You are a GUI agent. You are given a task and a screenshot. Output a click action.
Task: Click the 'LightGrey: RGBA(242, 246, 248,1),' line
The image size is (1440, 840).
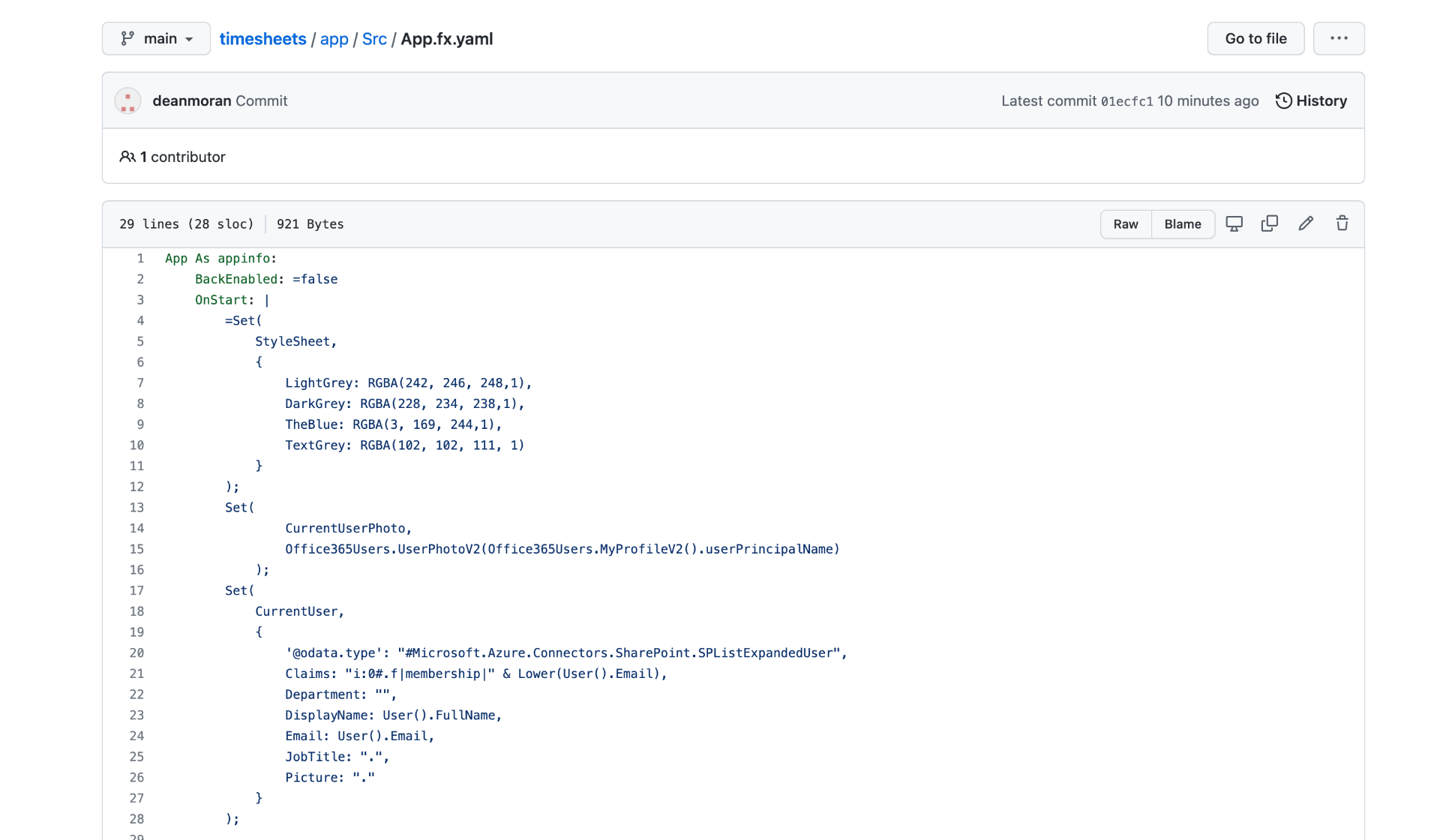[408, 383]
